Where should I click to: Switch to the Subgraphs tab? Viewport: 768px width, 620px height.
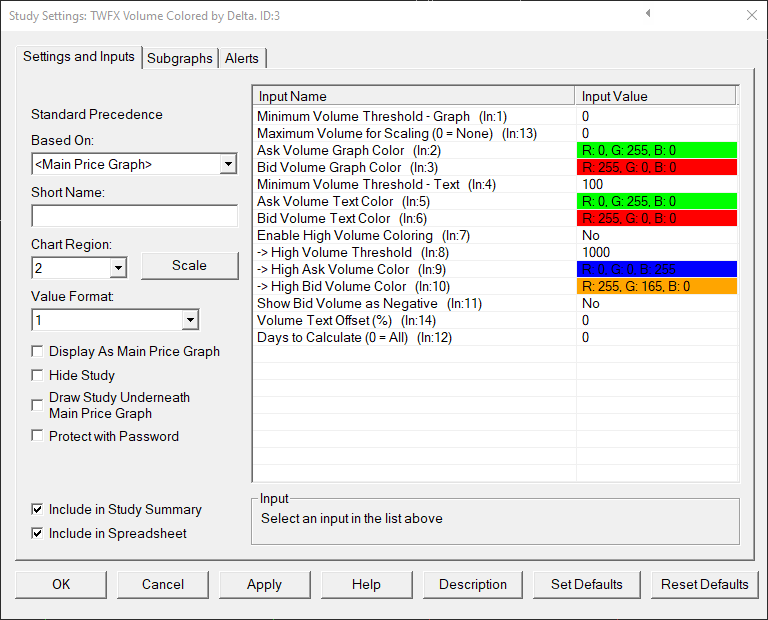pyautogui.click(x=180, y=58)
